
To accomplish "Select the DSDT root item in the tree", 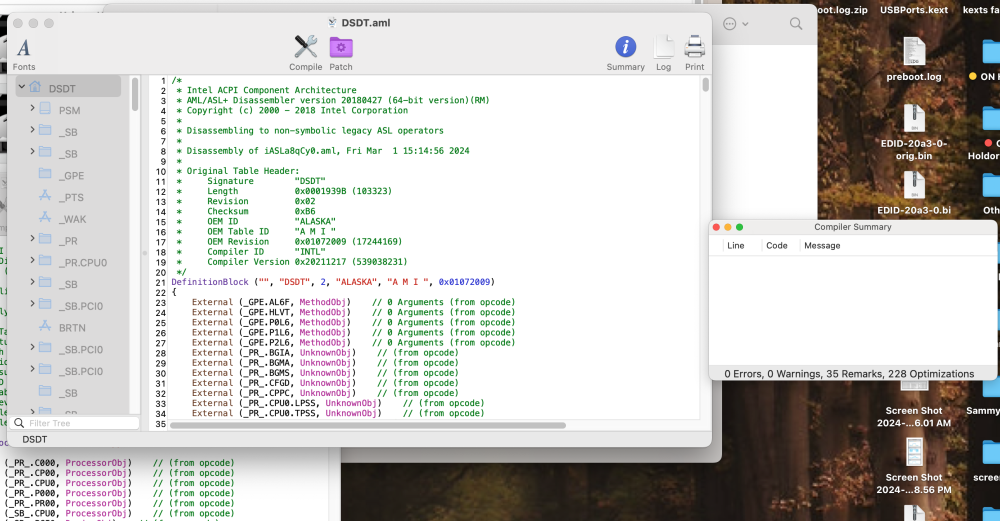I will (x=68, y=87).
